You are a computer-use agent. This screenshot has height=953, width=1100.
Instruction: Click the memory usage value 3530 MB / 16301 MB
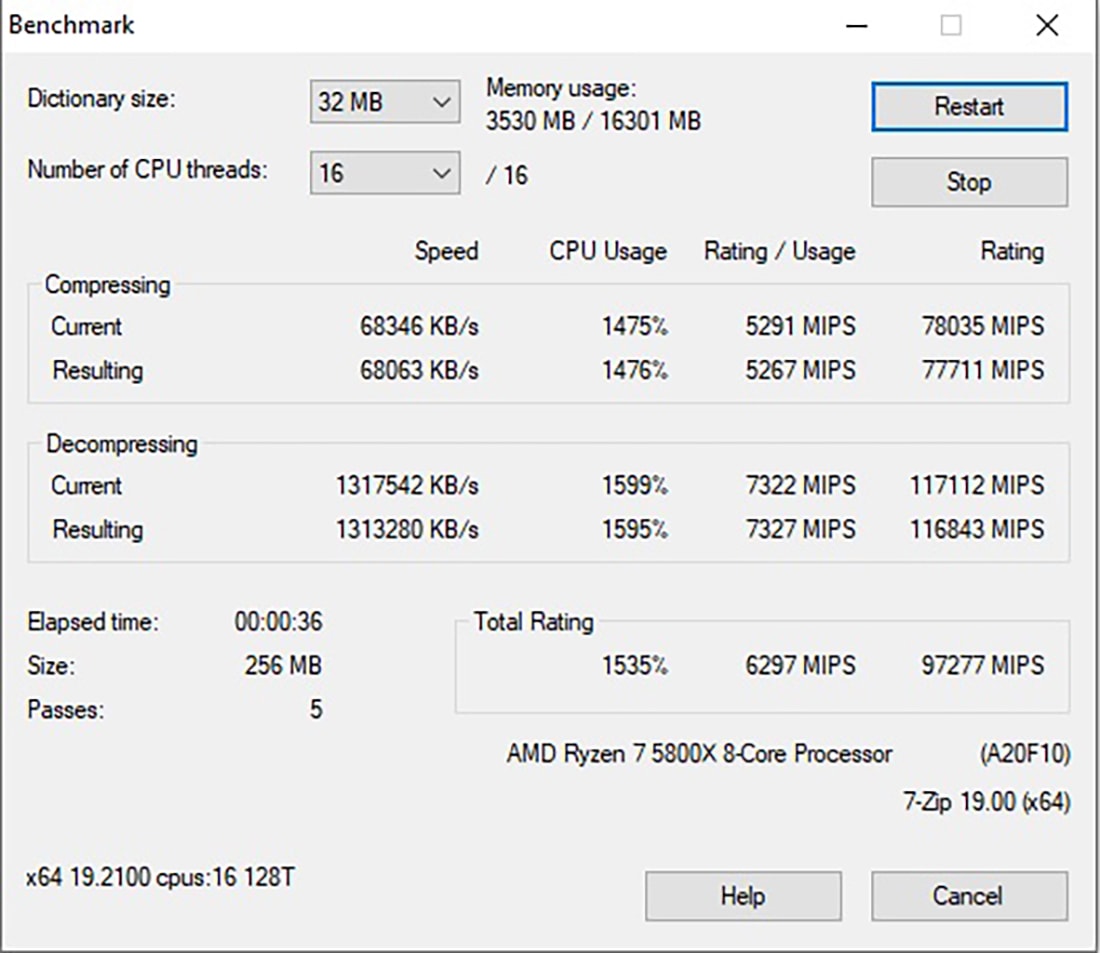pyautogui.click(x=593, y=122)
